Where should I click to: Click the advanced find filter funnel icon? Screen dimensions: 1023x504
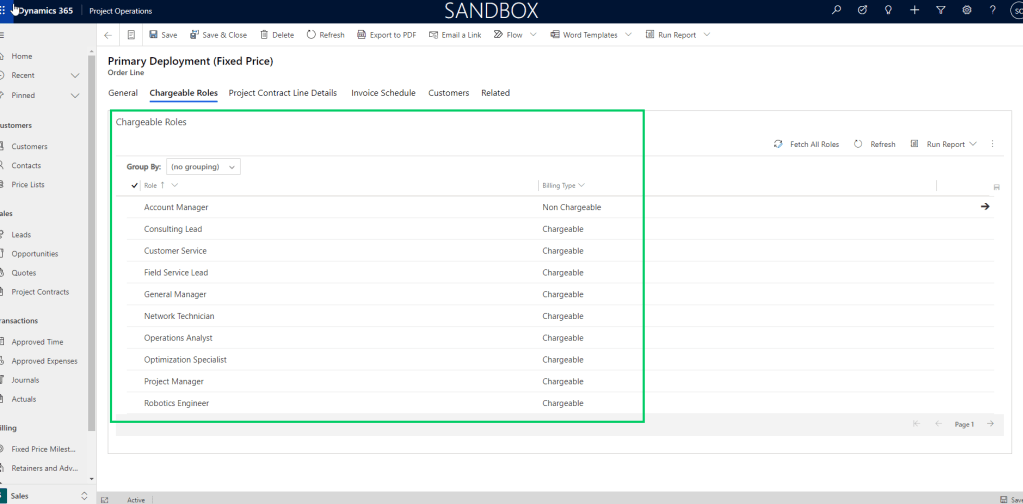tap(940, 10)
